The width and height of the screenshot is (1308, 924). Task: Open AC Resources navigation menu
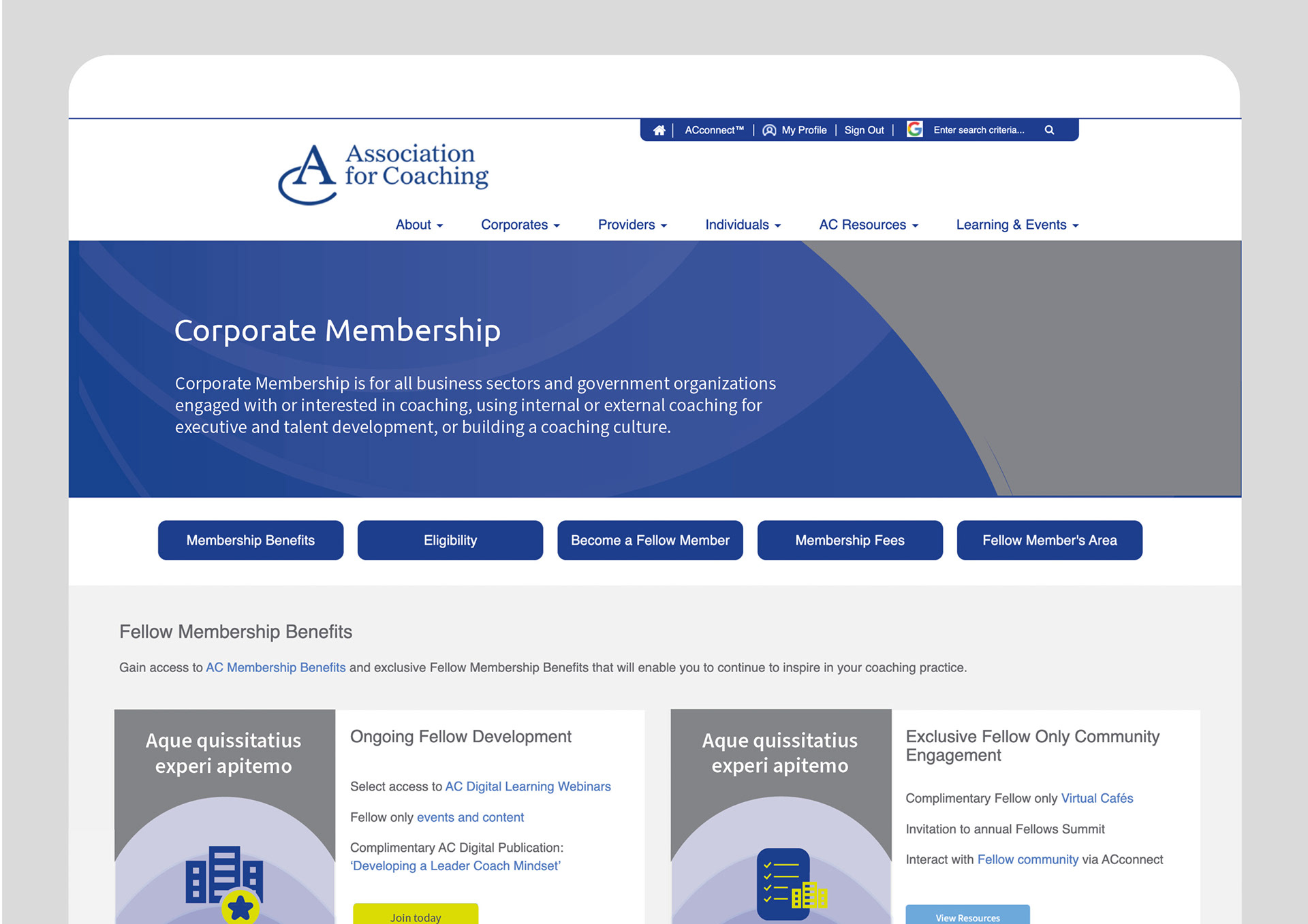click(868, 225)
